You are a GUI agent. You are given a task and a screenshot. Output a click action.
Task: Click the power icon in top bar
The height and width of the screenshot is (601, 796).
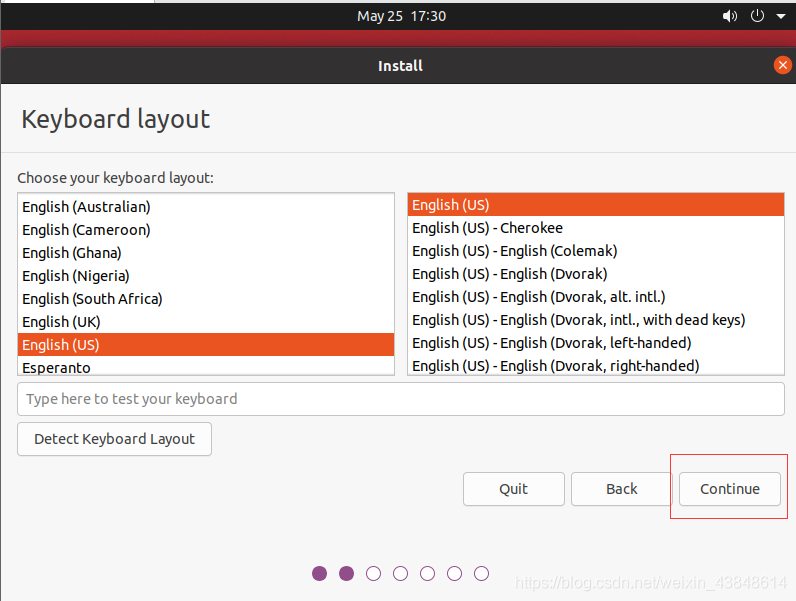point(757,16)
